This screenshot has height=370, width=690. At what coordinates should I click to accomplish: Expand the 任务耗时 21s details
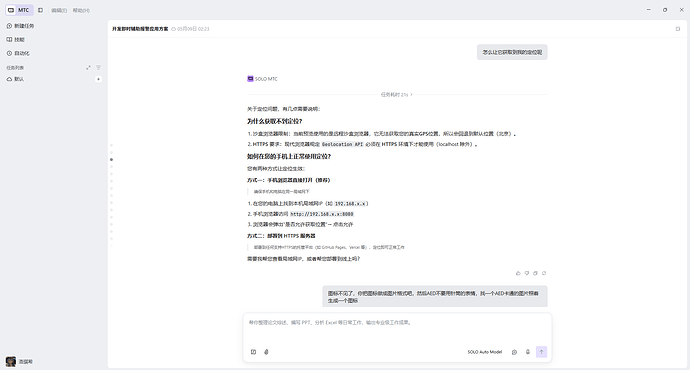397,95
